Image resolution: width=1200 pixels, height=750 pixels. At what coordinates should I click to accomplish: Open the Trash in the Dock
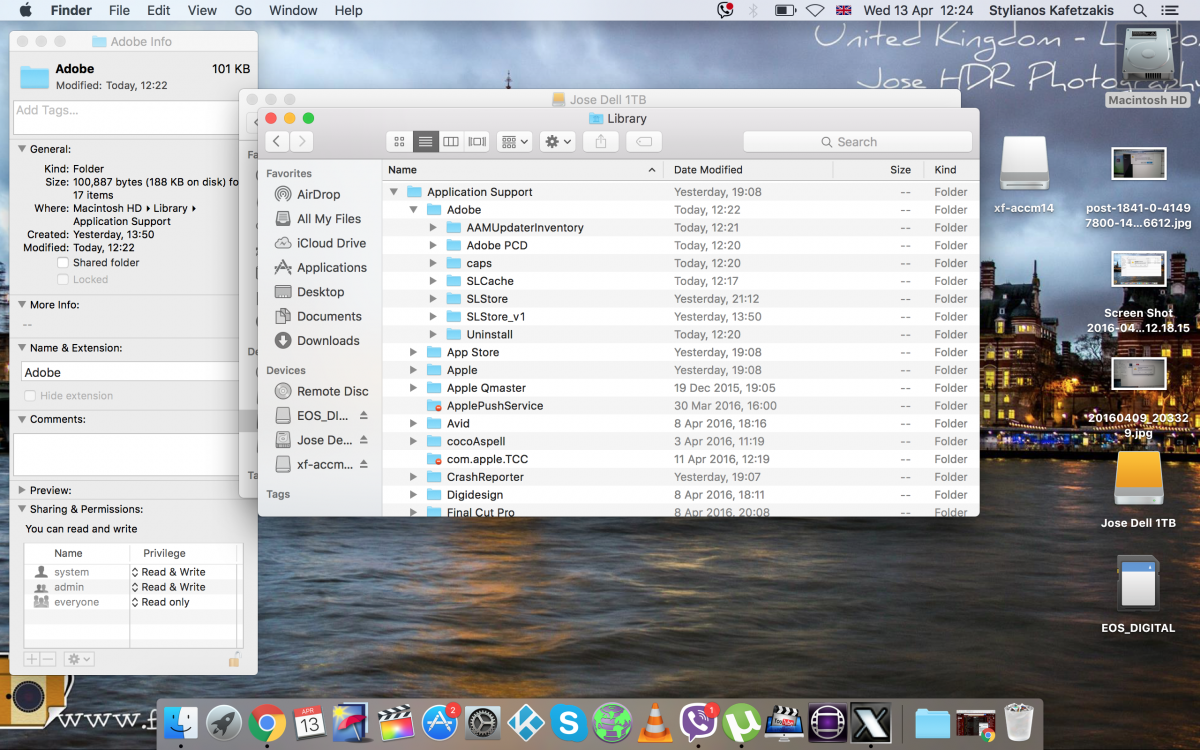(1018, 722)
